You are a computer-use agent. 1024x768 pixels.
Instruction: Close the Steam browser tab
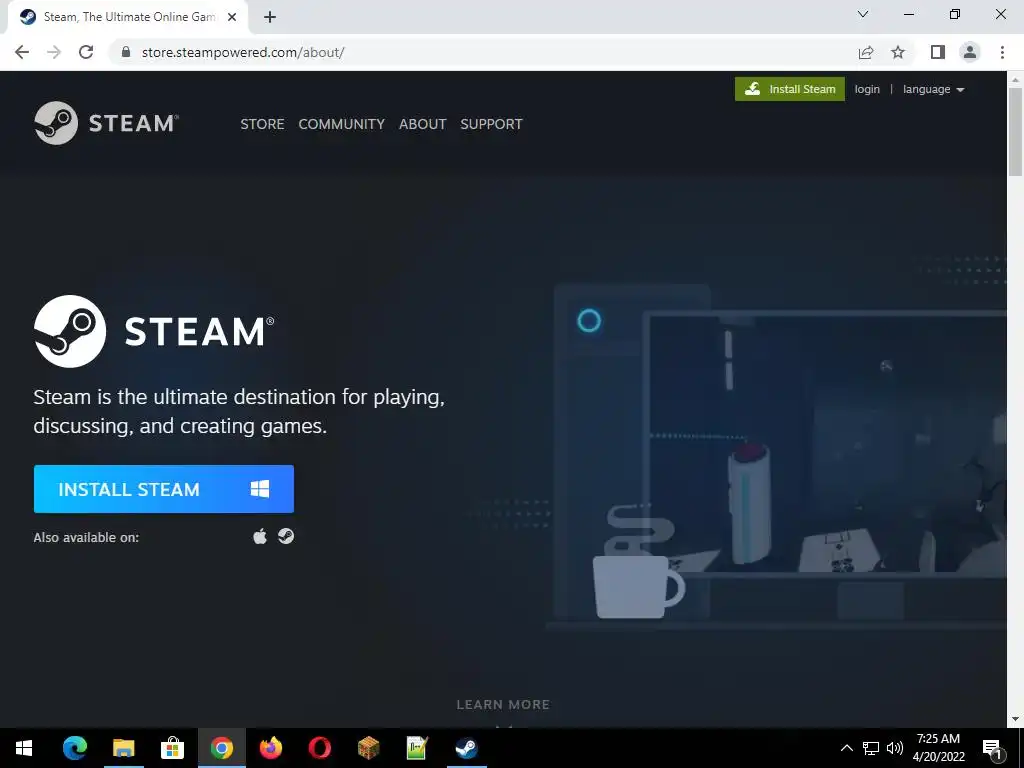(x=232, y=17)
